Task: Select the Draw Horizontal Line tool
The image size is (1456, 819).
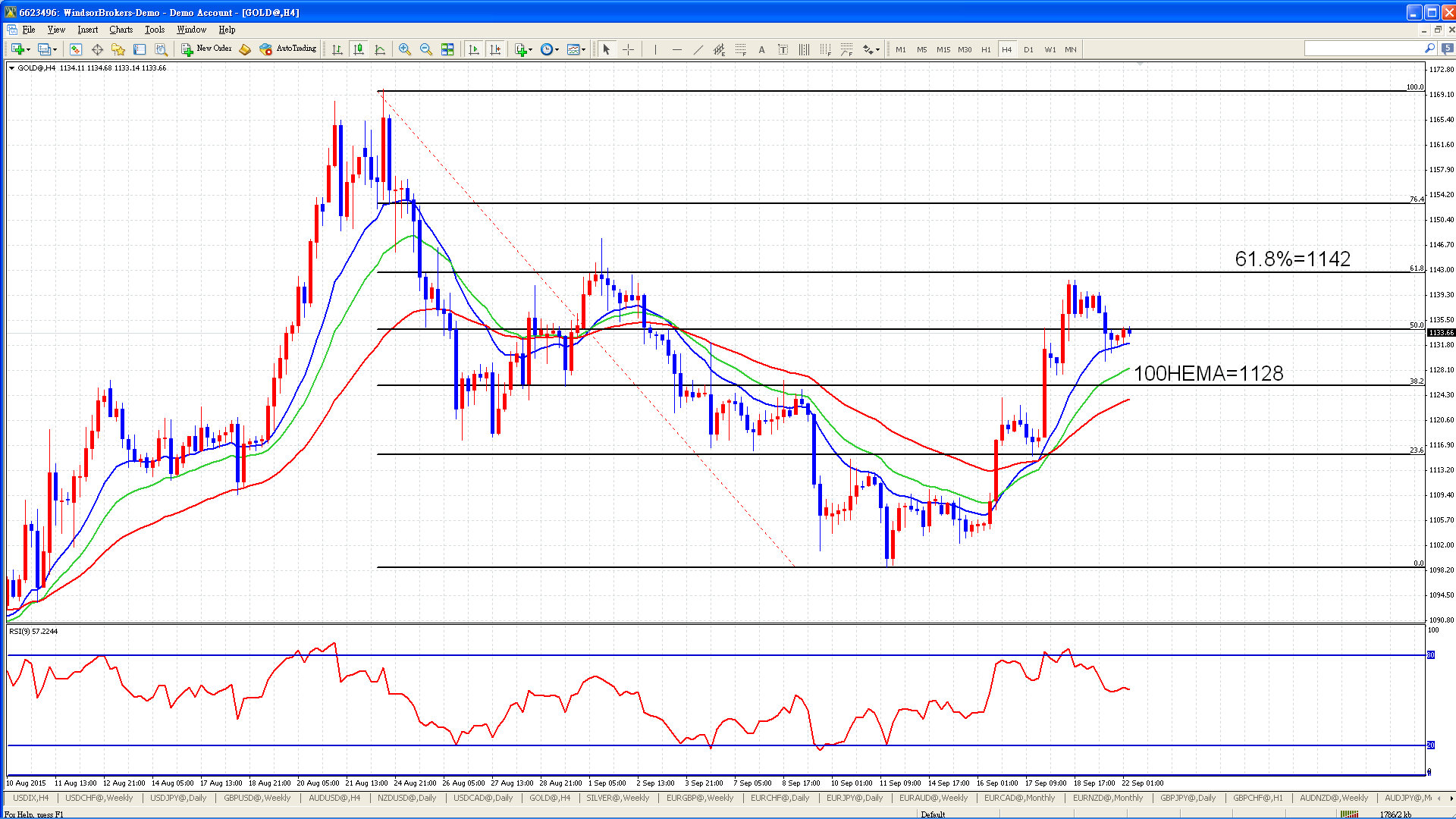Action: pyautogui.click(x=676, y=49)
